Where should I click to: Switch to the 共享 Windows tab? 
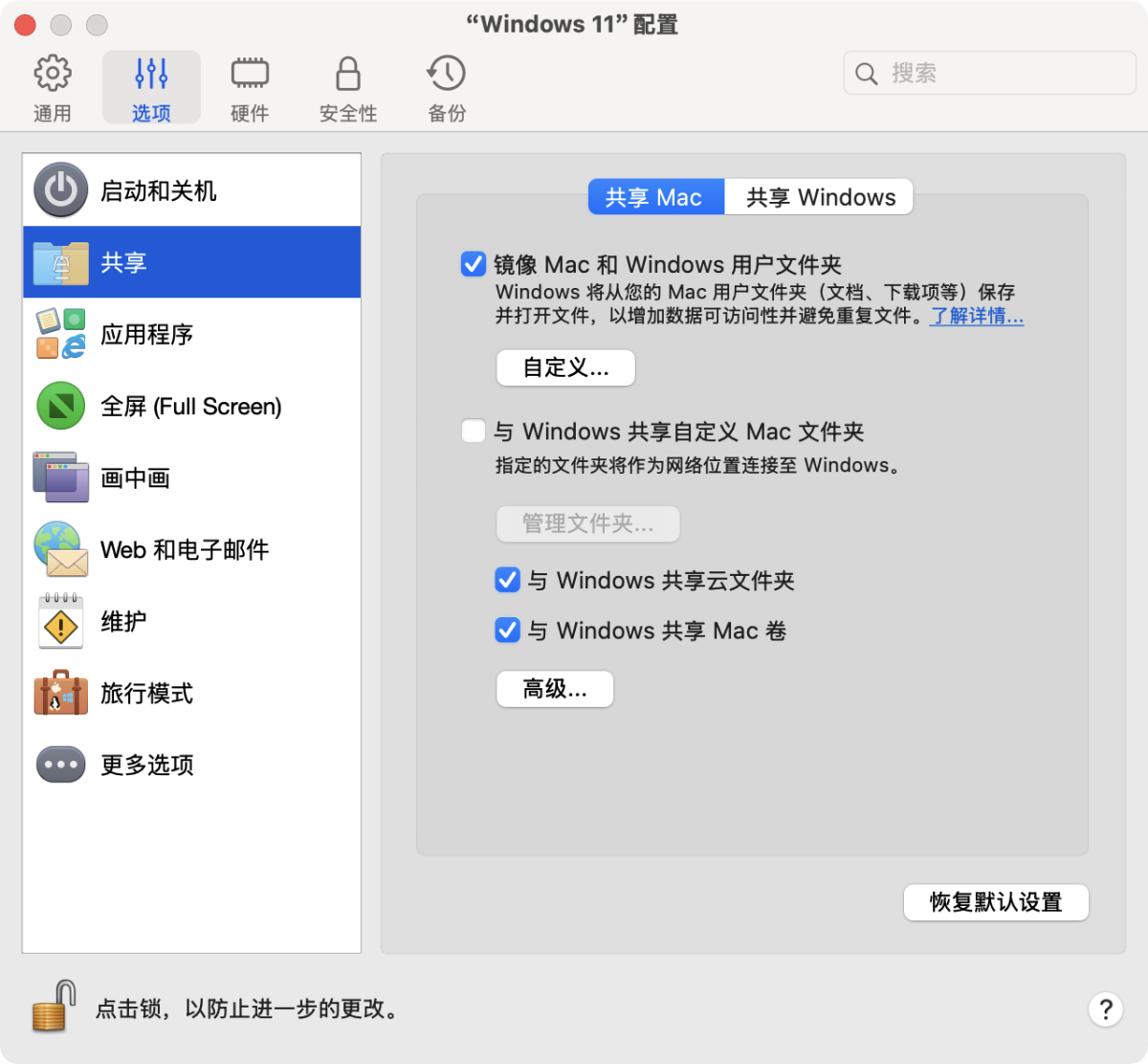[x=820, y=197]
